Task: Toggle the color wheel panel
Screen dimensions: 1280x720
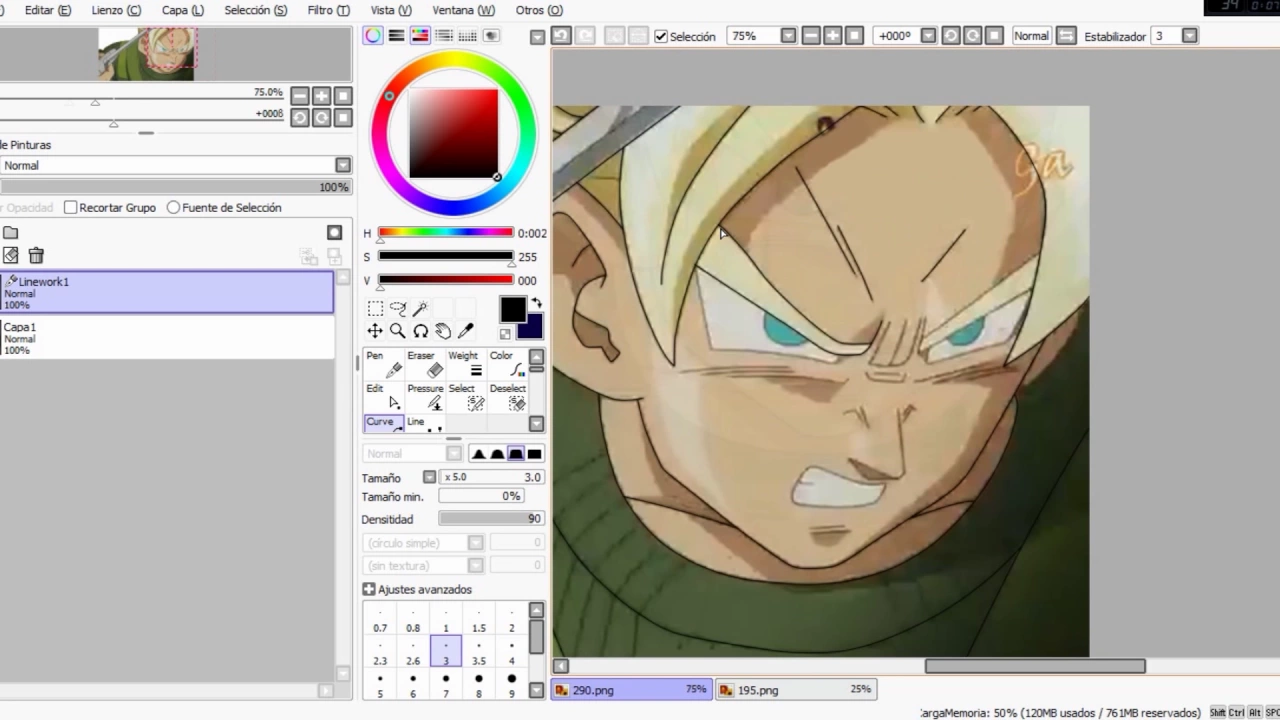Action: (x=373, y=36)
